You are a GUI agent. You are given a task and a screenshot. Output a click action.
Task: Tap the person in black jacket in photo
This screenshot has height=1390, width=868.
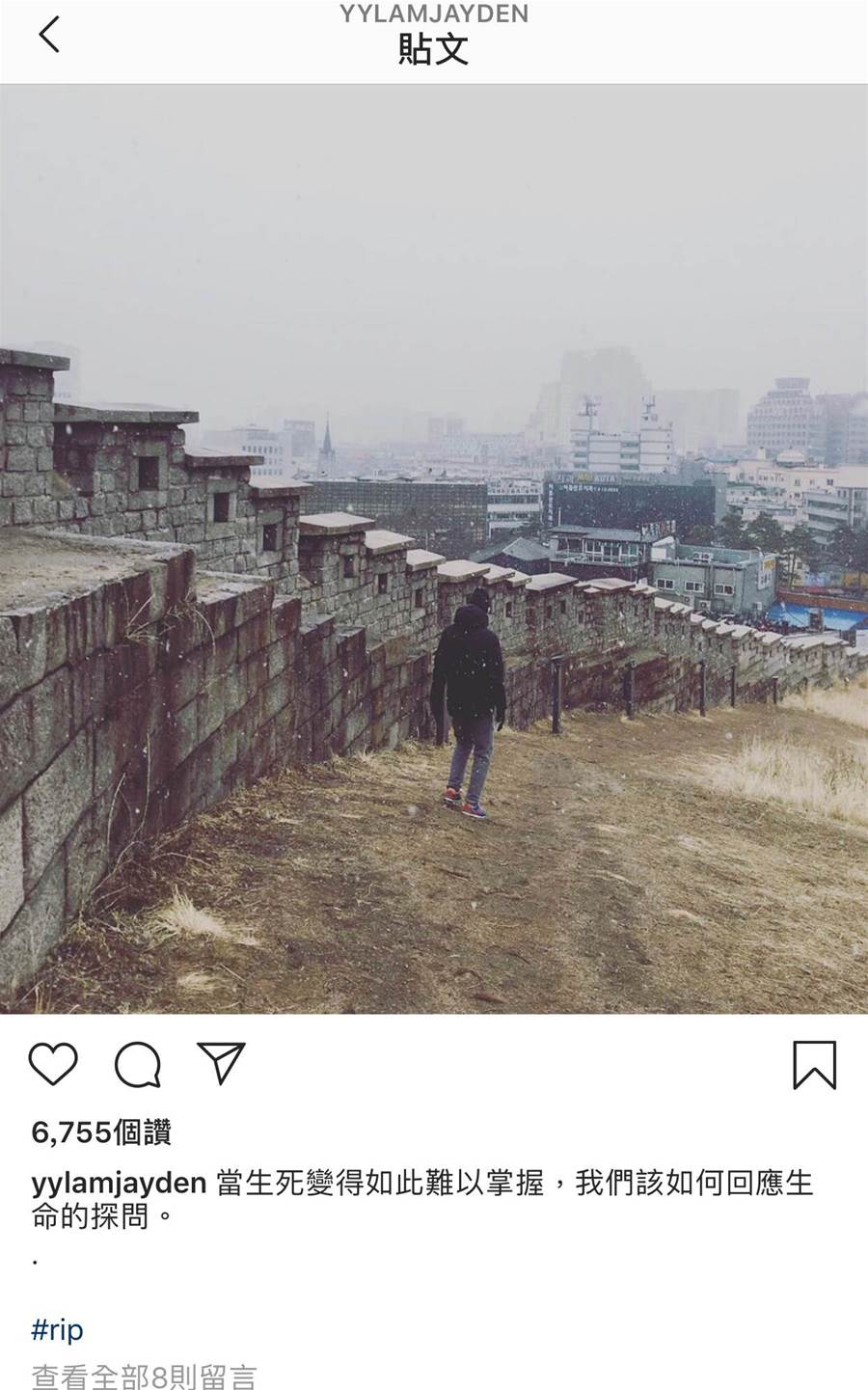pos(469,704)
